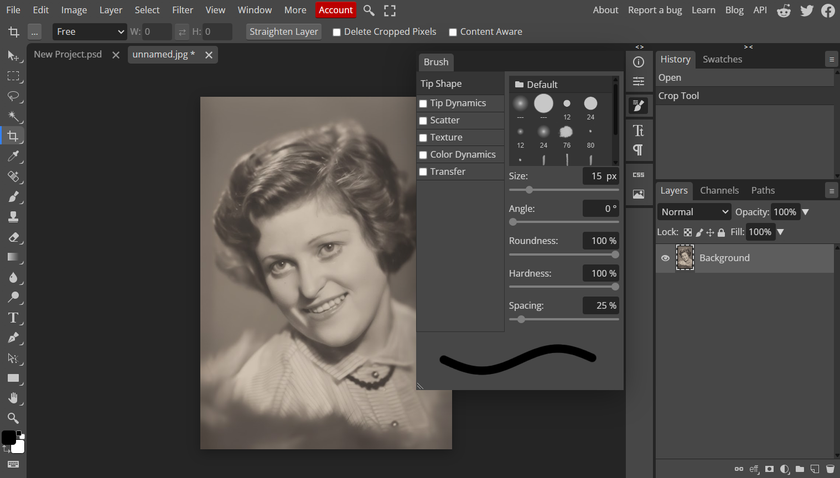Switch to New Project.psd tab
840x478 pixels.
[x=68, y=54]
